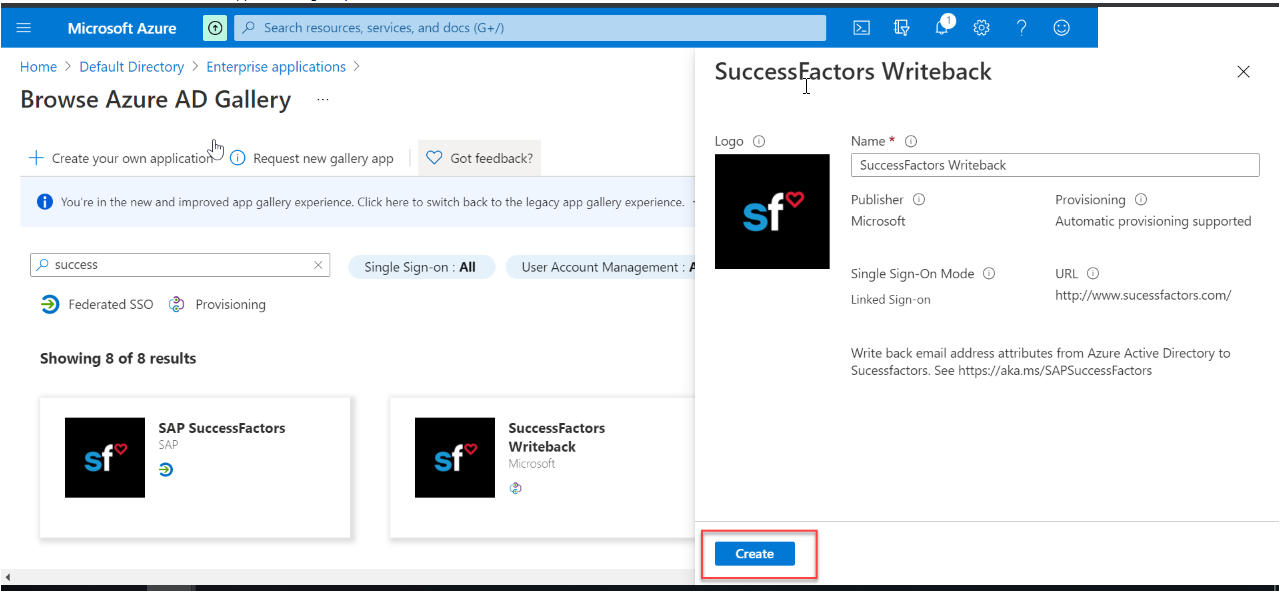Open the directory and subscription filter
Screen dimensions: 1284x593
point(901,27)
